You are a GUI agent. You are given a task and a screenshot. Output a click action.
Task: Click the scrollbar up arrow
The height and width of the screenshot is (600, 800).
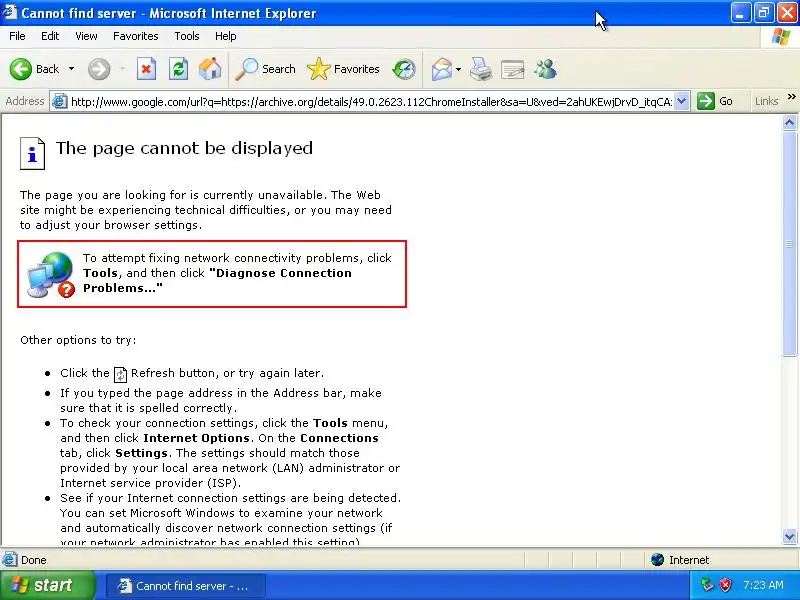click(x=789, y=122)
